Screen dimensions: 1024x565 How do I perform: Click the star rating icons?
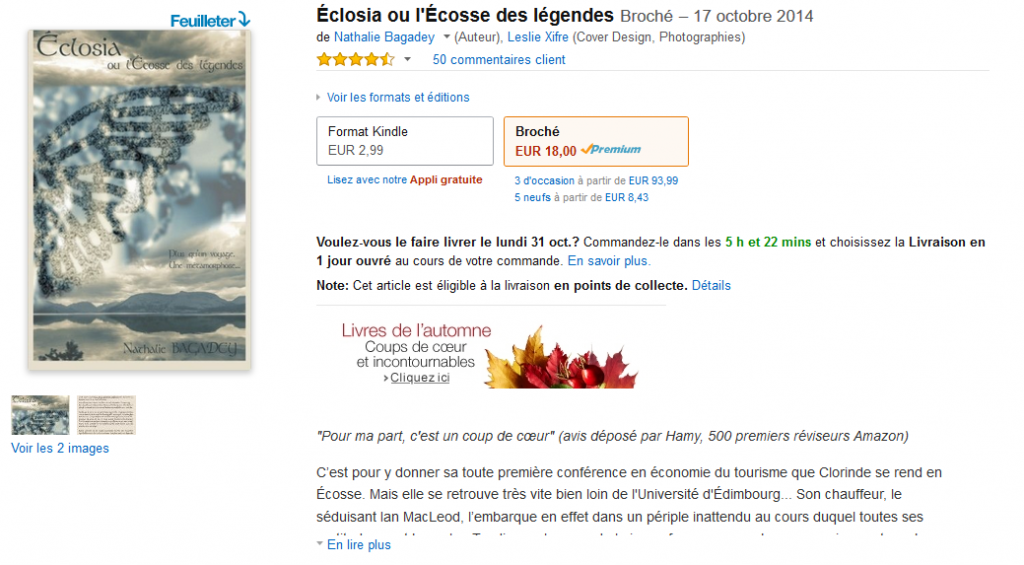[x=356, y=60]
